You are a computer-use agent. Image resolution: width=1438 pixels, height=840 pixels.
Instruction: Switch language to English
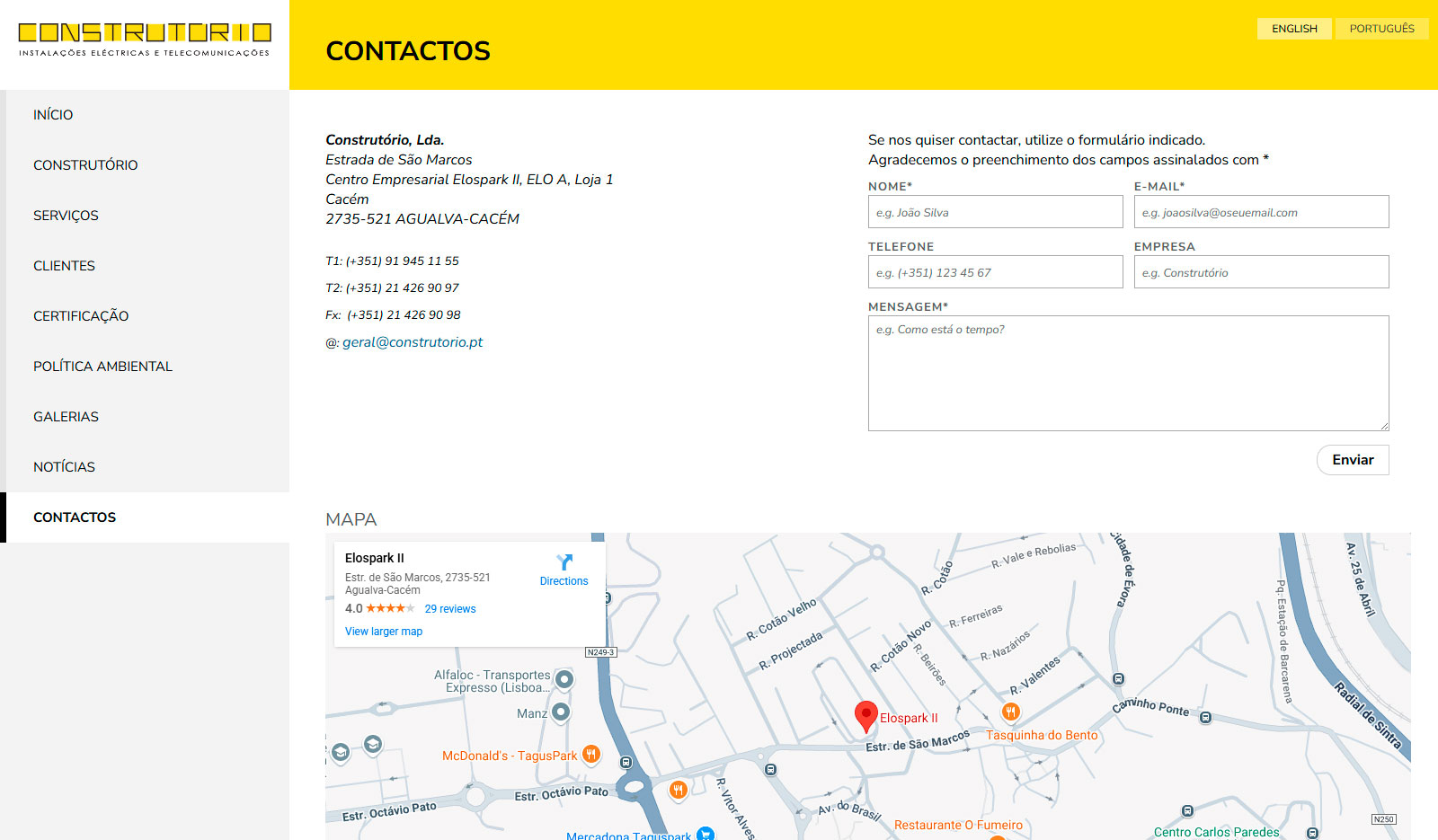tap(1294, 29)
